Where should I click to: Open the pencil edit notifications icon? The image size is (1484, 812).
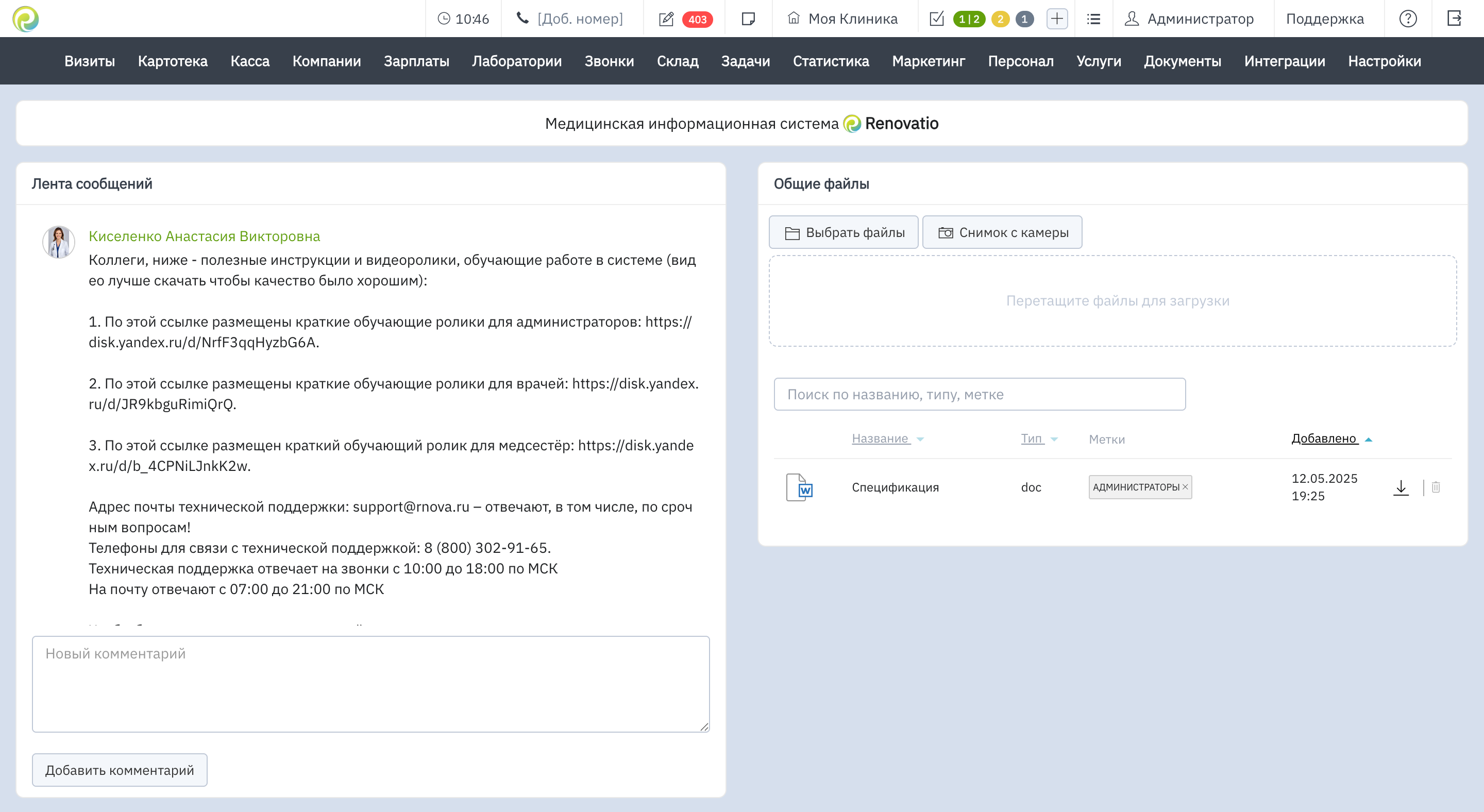(666, 19)
